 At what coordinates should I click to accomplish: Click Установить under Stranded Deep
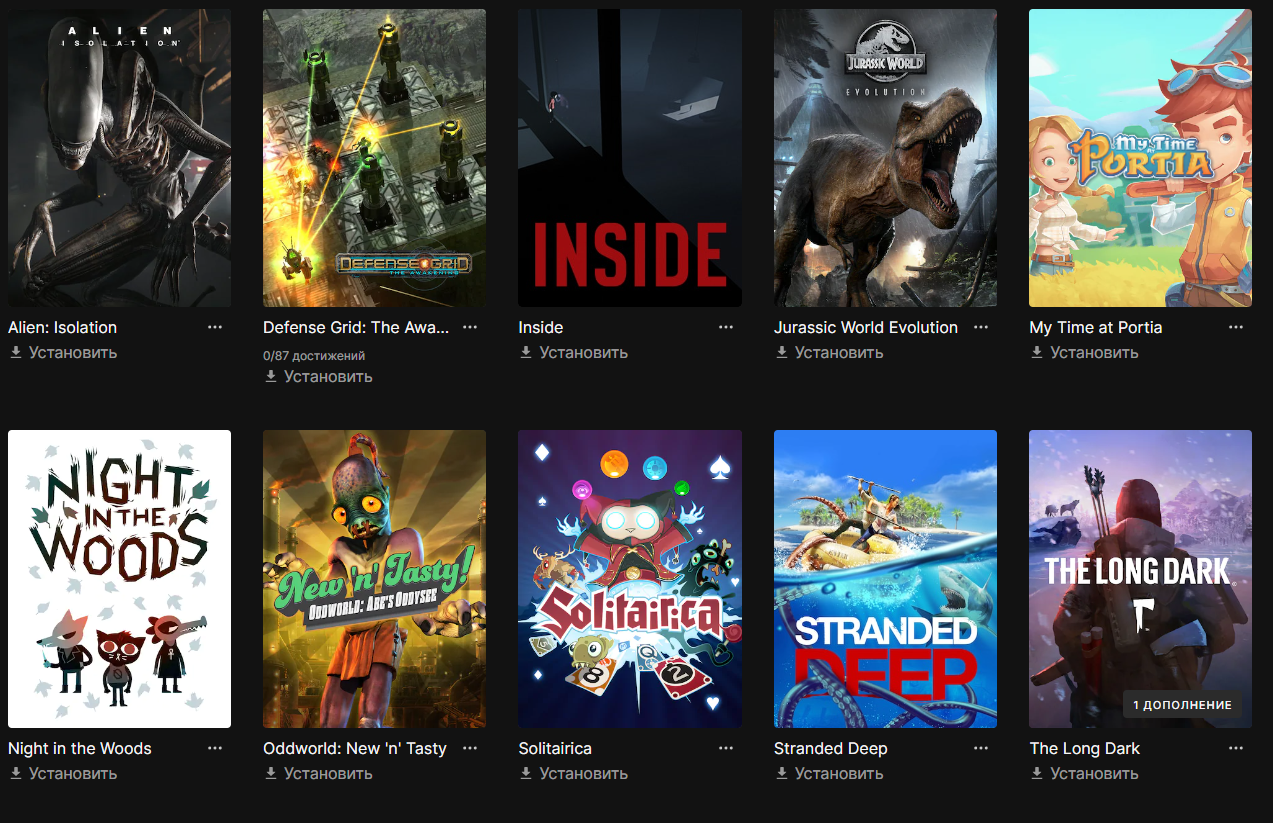(x=829, y=774)
